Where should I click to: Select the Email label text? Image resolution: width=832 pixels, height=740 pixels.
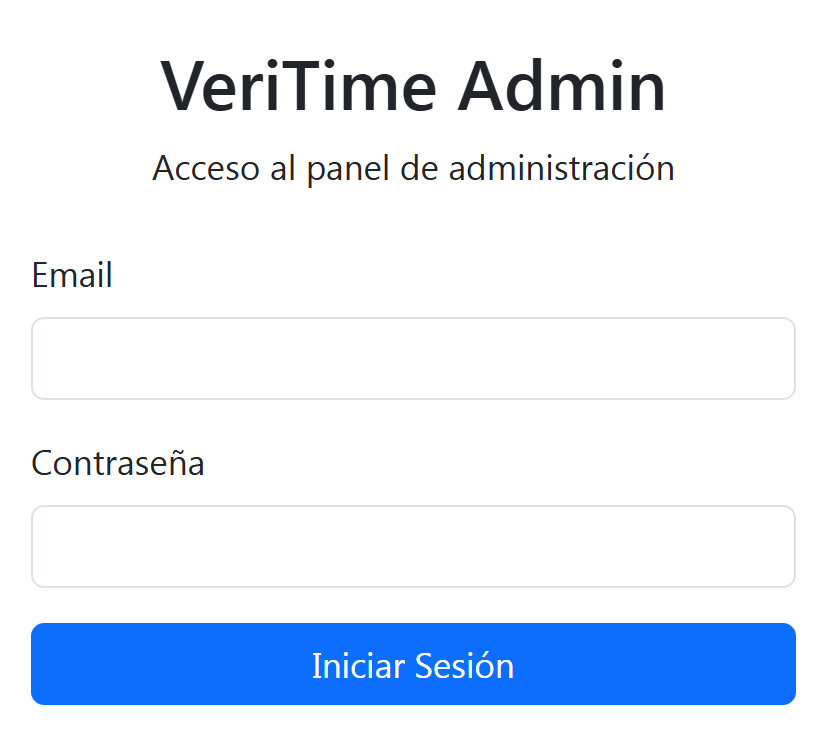(72, 276)
